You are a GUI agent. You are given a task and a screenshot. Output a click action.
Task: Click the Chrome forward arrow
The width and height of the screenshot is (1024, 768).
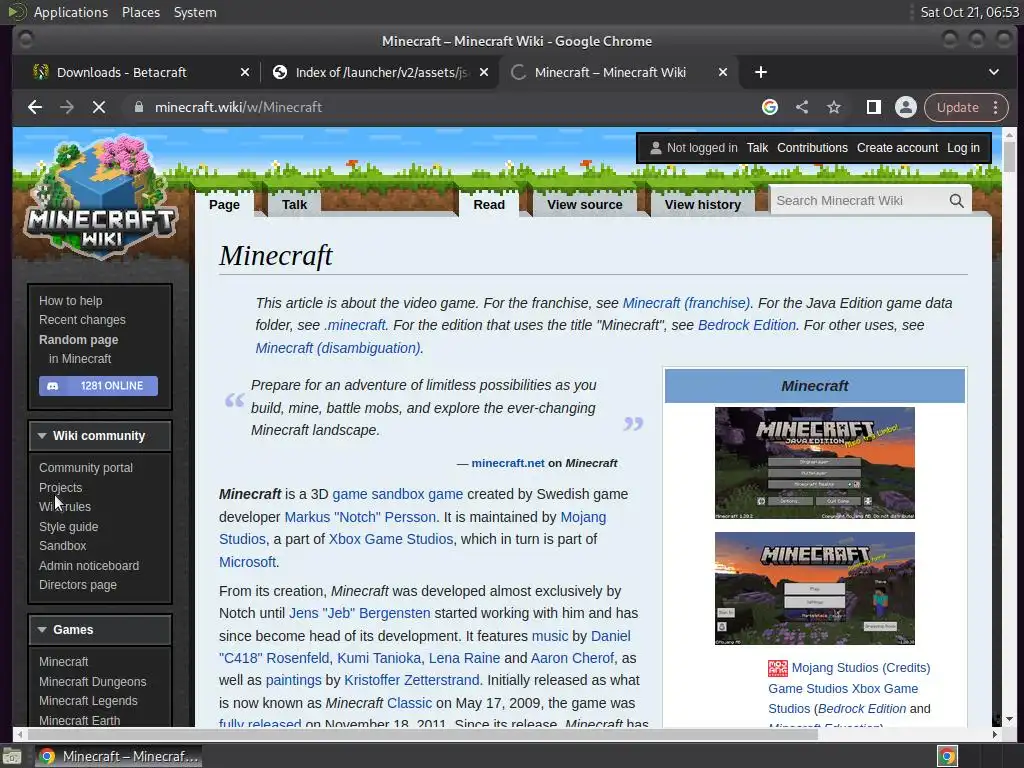pos(67,107)
